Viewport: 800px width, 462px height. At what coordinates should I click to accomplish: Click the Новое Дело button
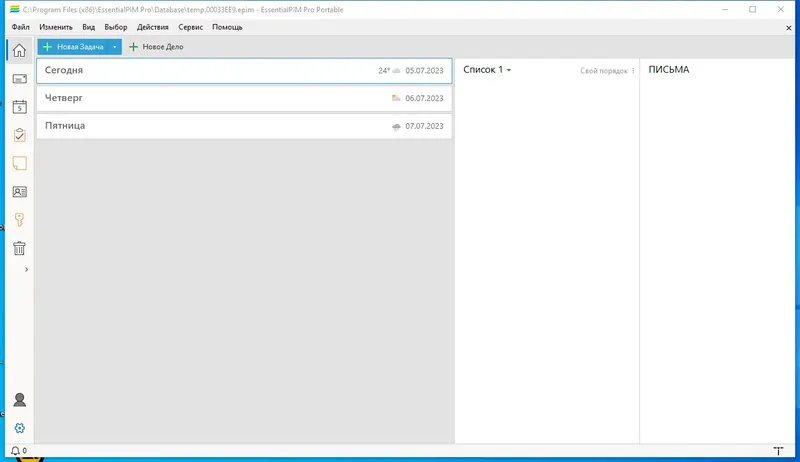[156, 47]
